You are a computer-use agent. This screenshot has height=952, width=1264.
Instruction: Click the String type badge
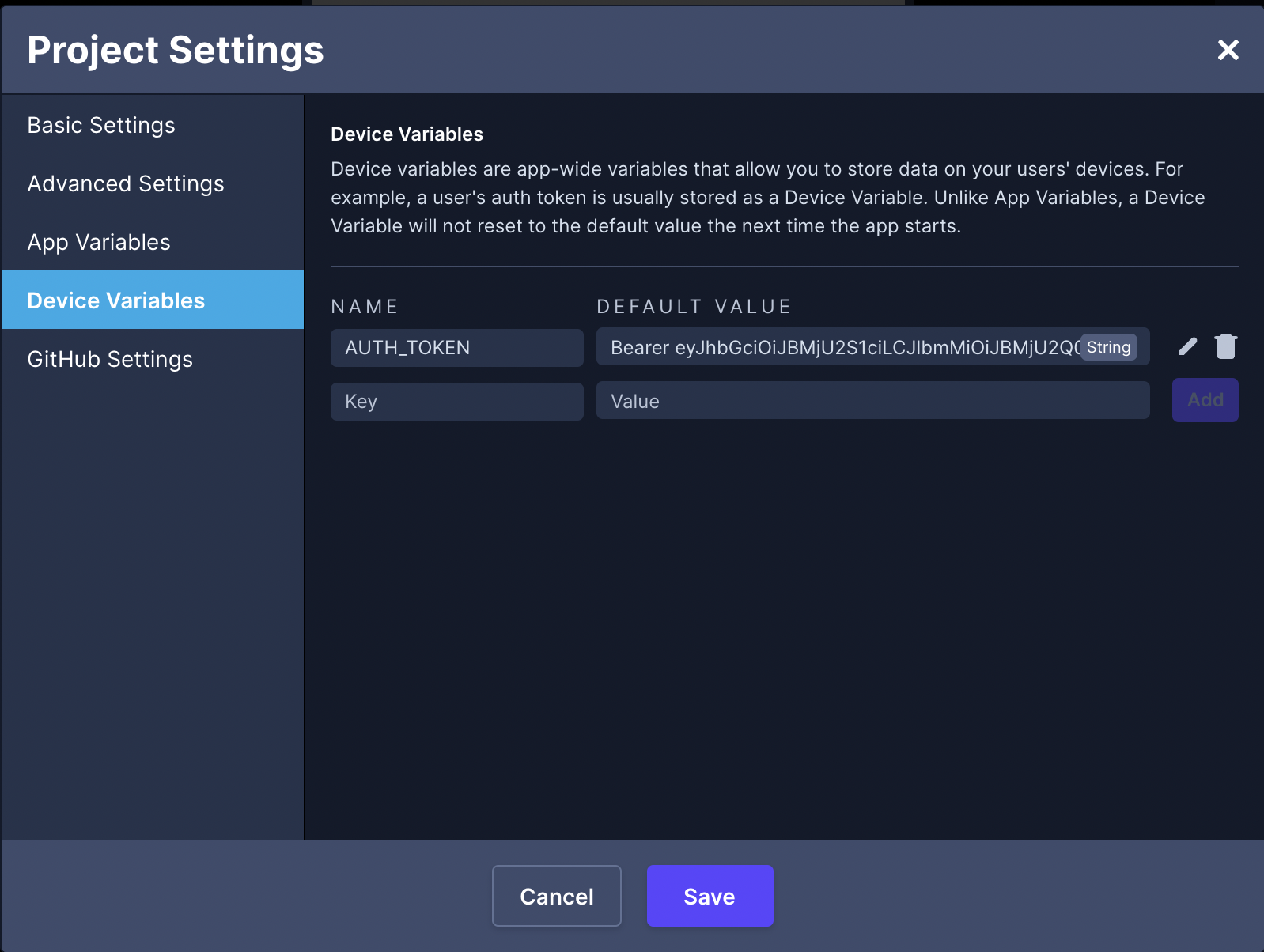pos(1108,347)
